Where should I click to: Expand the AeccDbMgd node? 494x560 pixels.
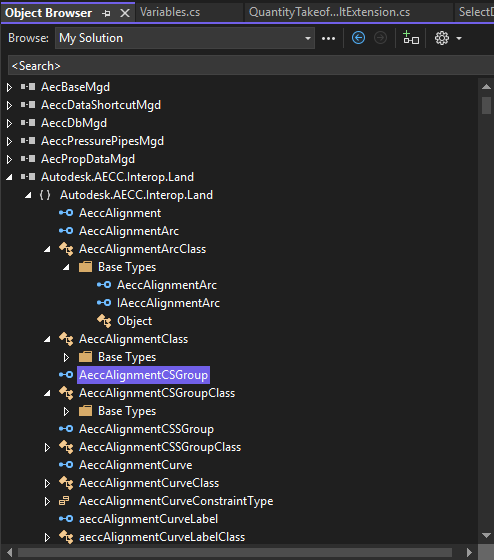[9, 123]
